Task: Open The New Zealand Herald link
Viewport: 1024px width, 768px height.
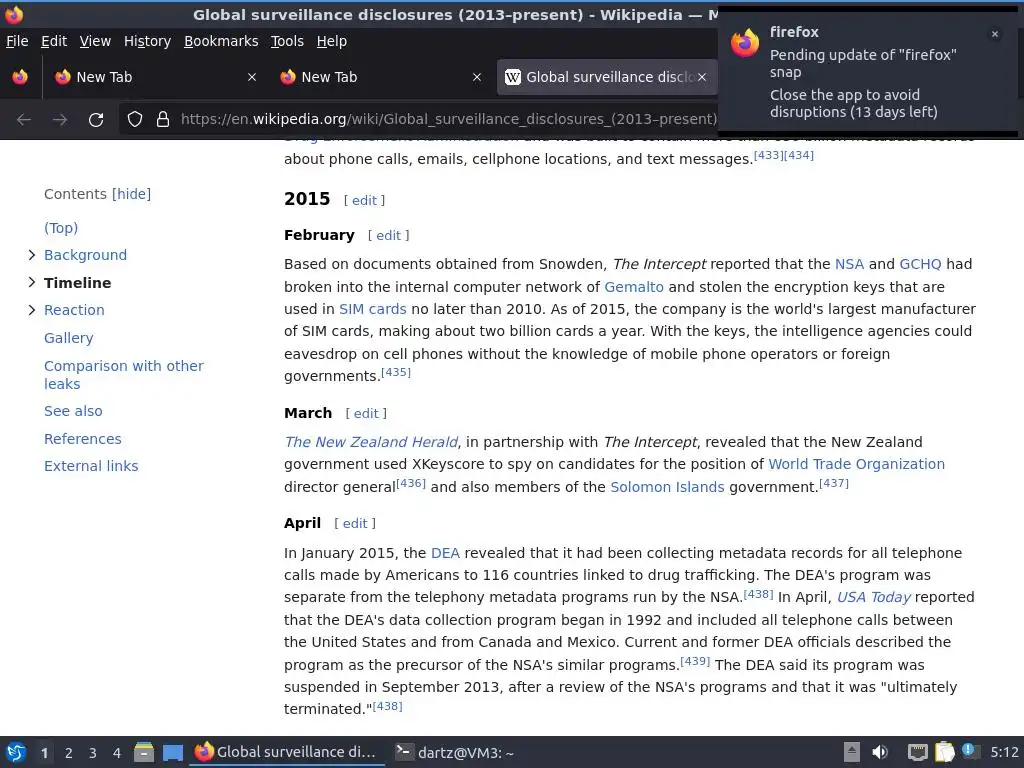Action: click(x=371, y=442)
